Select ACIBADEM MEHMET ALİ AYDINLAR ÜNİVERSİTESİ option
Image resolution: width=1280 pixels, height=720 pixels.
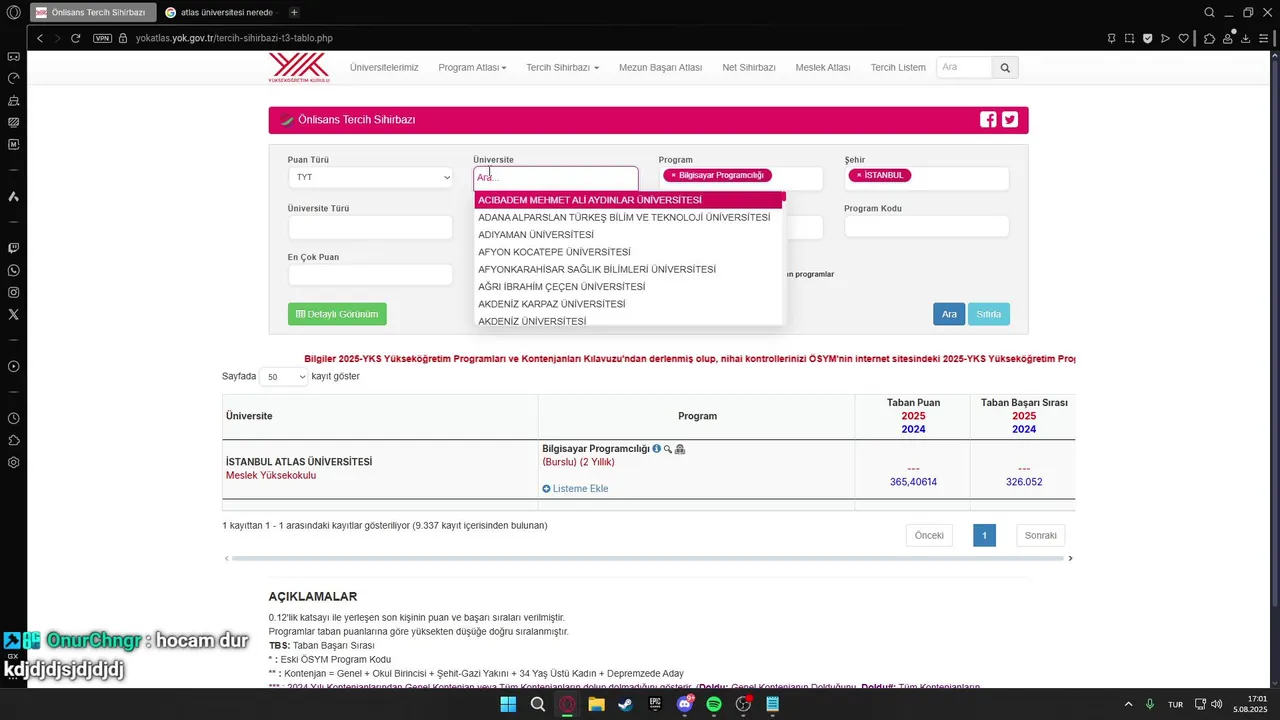tap(628, 200)
